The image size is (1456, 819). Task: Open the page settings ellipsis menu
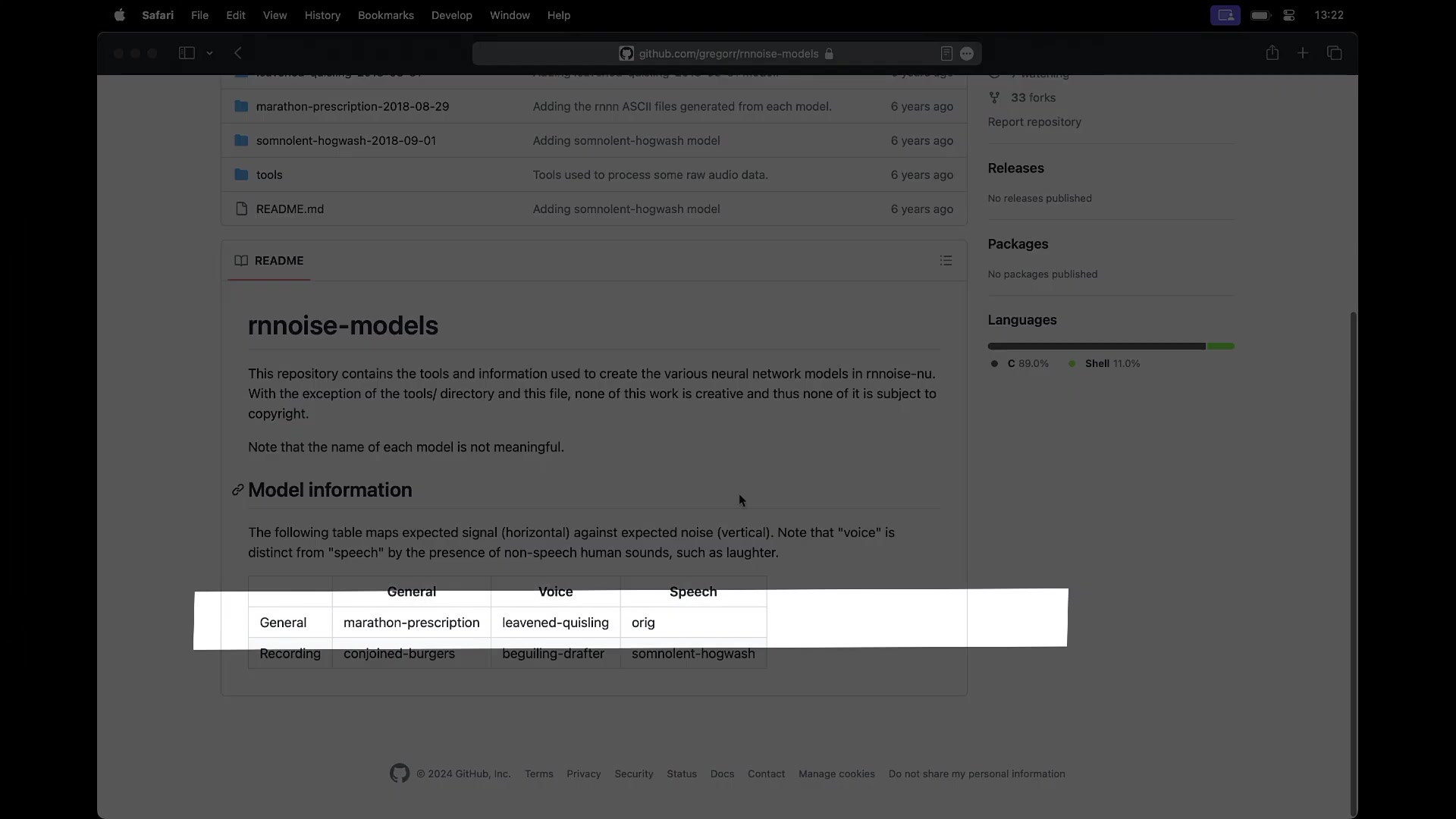[x=967, y=53]
